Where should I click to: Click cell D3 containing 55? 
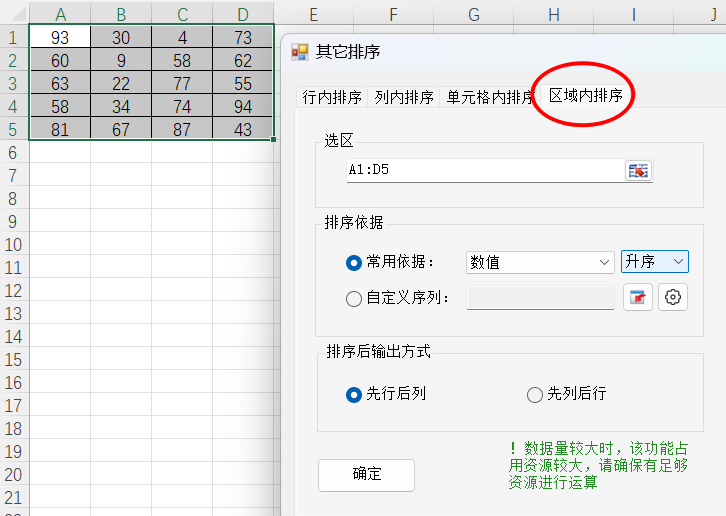coord(243,83)
